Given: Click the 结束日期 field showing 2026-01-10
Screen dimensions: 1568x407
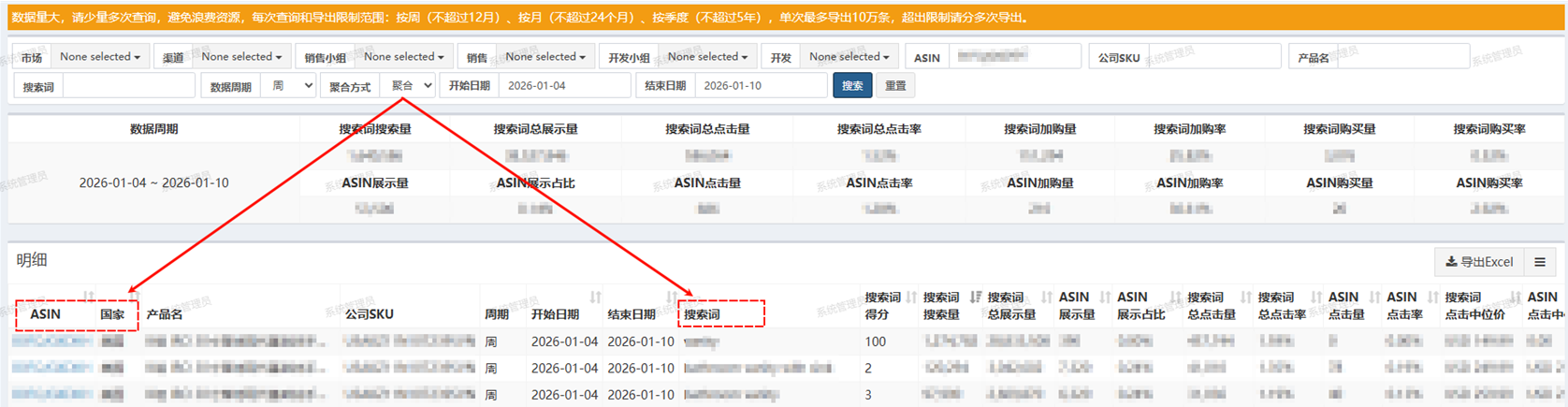Looking at the screenshot, I should (x=761, y=86).
